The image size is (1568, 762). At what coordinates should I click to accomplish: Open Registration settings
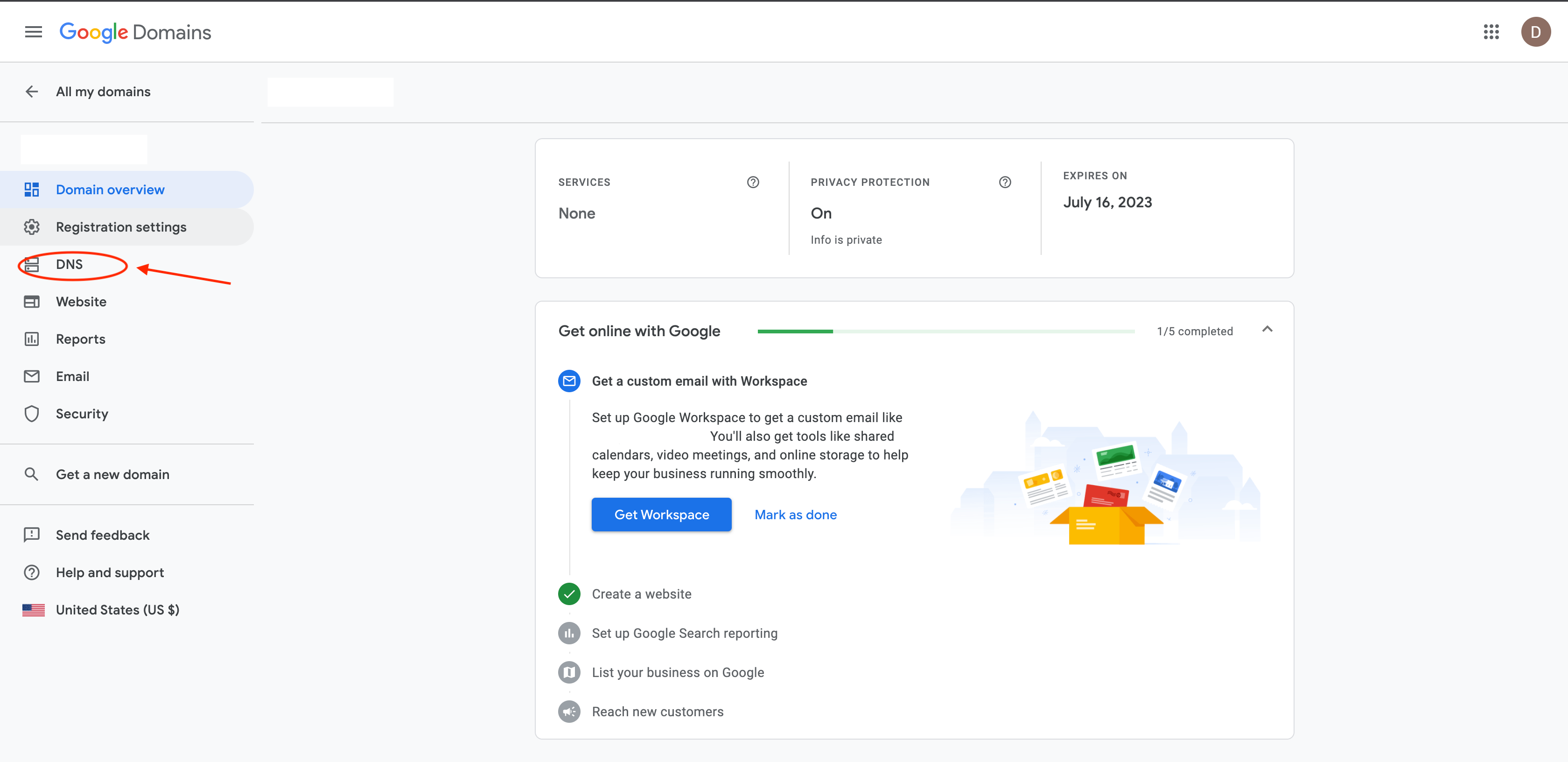point(126,226)
